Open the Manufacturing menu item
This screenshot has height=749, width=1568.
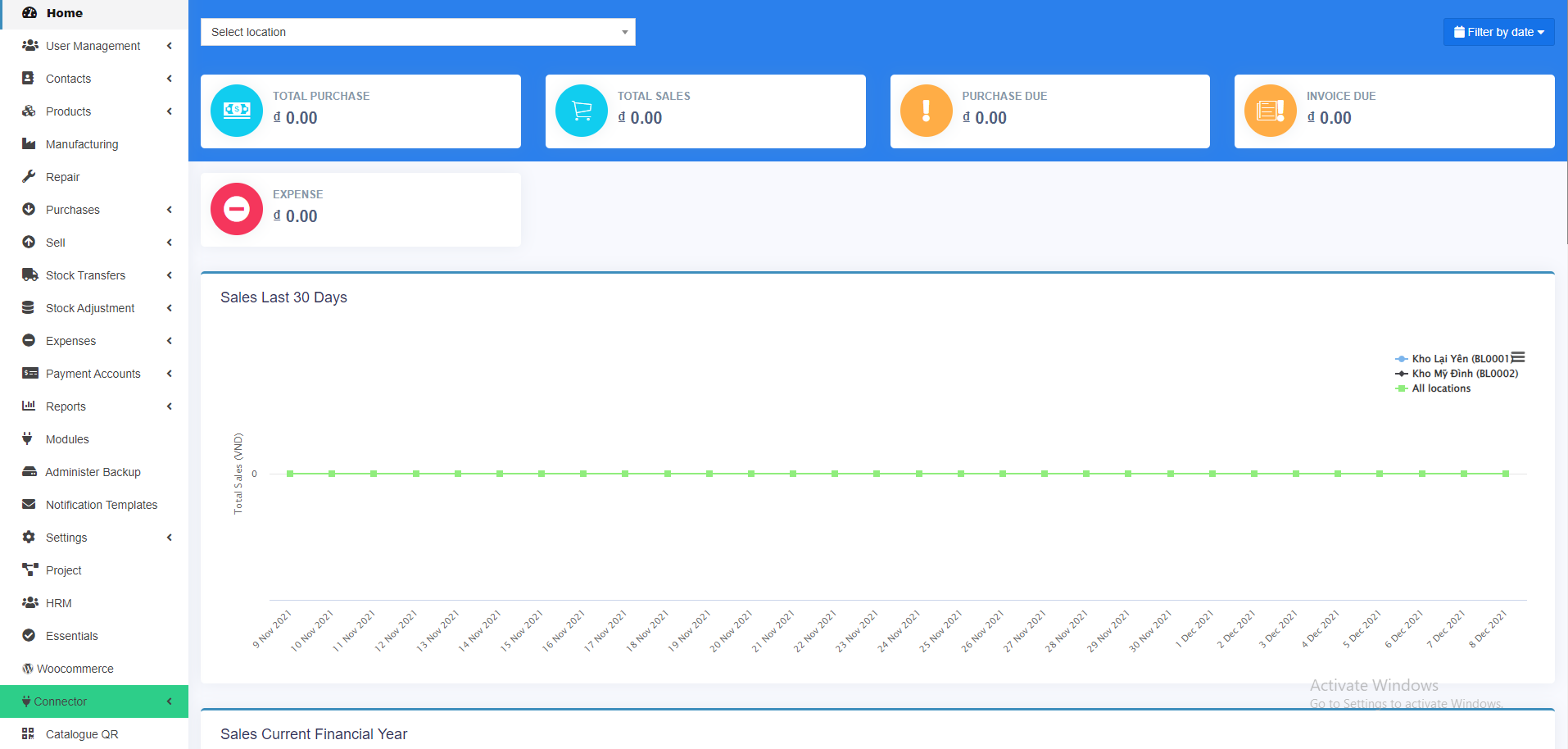[x=82, y=144]
